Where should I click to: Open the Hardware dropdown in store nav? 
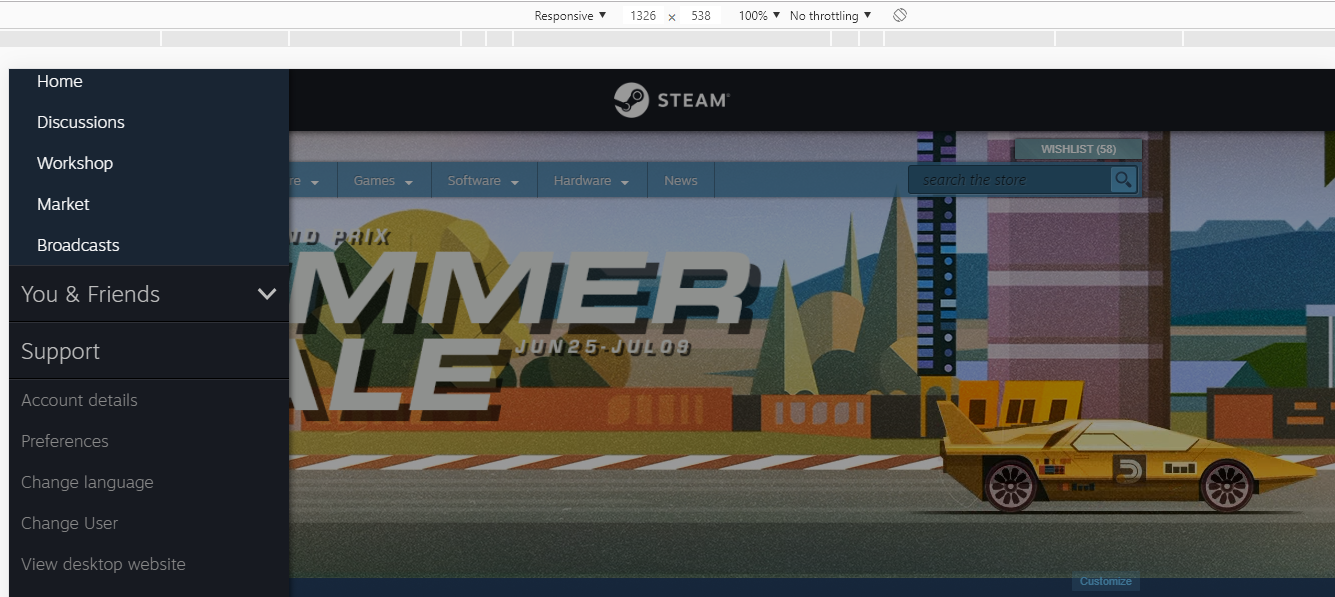pyautogui.click(x=591, y=181)
